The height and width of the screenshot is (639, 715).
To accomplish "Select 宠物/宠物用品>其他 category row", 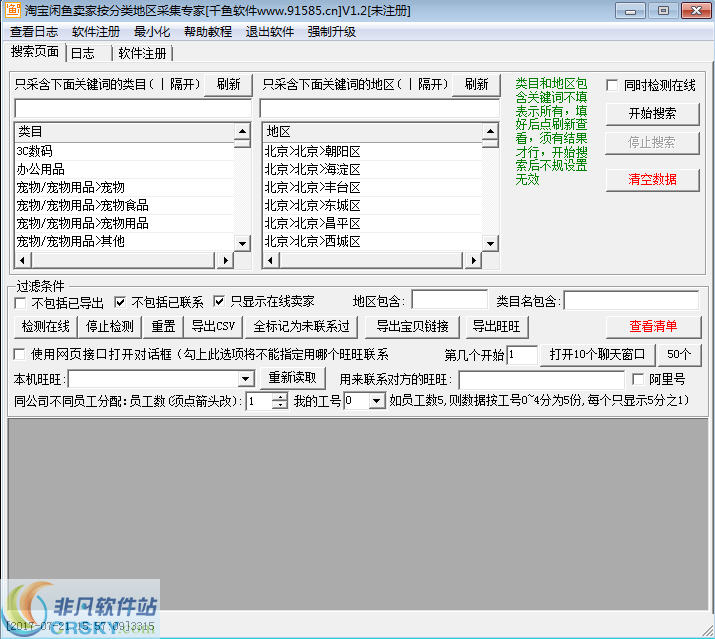I will pyautogui.click(x=124, y=241).
